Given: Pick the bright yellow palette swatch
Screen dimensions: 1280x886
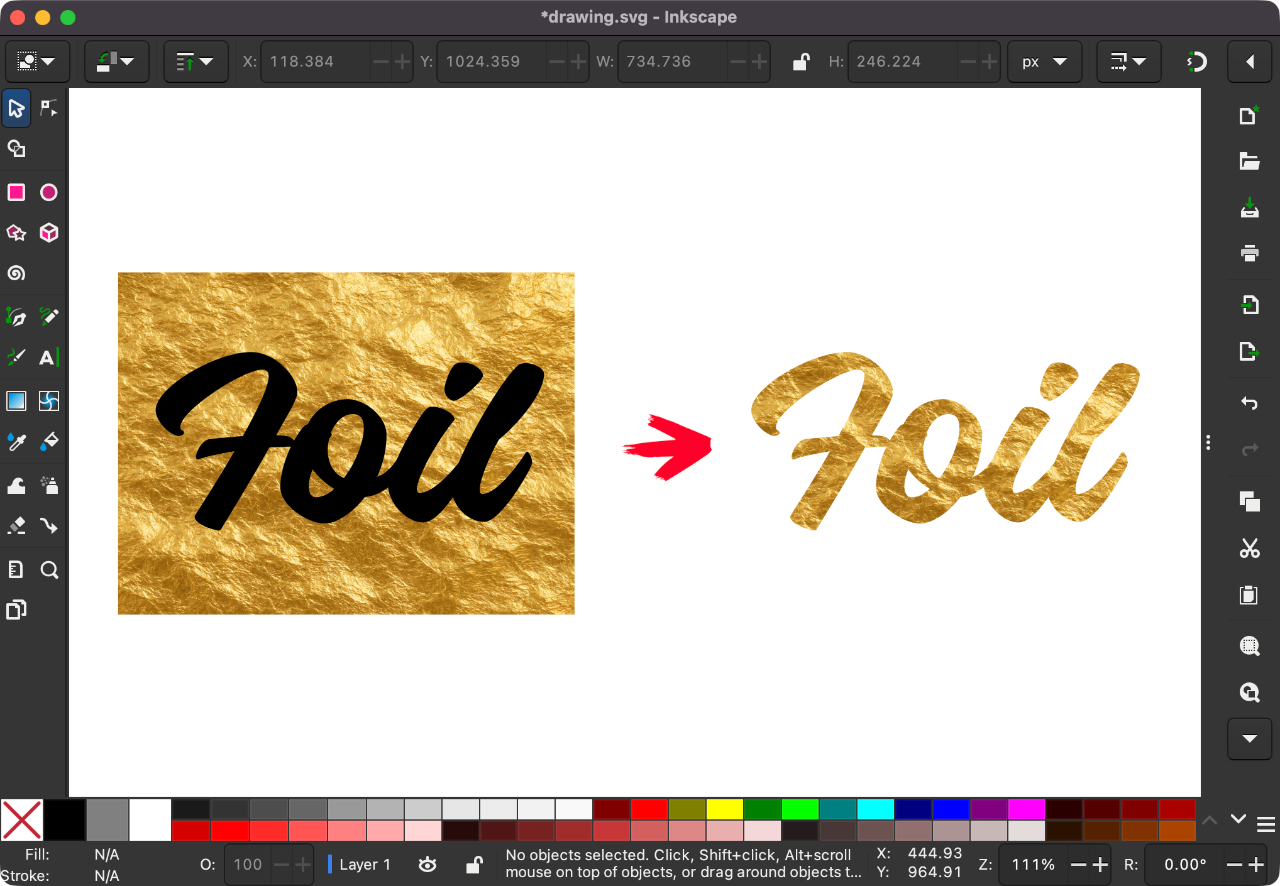Looking at the screenshot, I should tap(725, 809).
